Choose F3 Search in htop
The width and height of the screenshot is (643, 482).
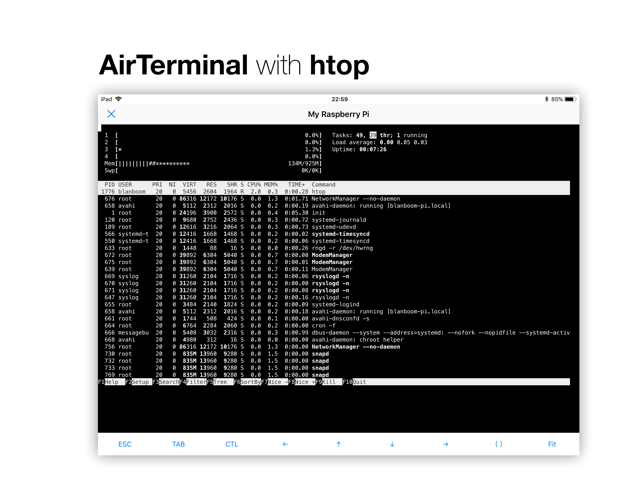166,381
